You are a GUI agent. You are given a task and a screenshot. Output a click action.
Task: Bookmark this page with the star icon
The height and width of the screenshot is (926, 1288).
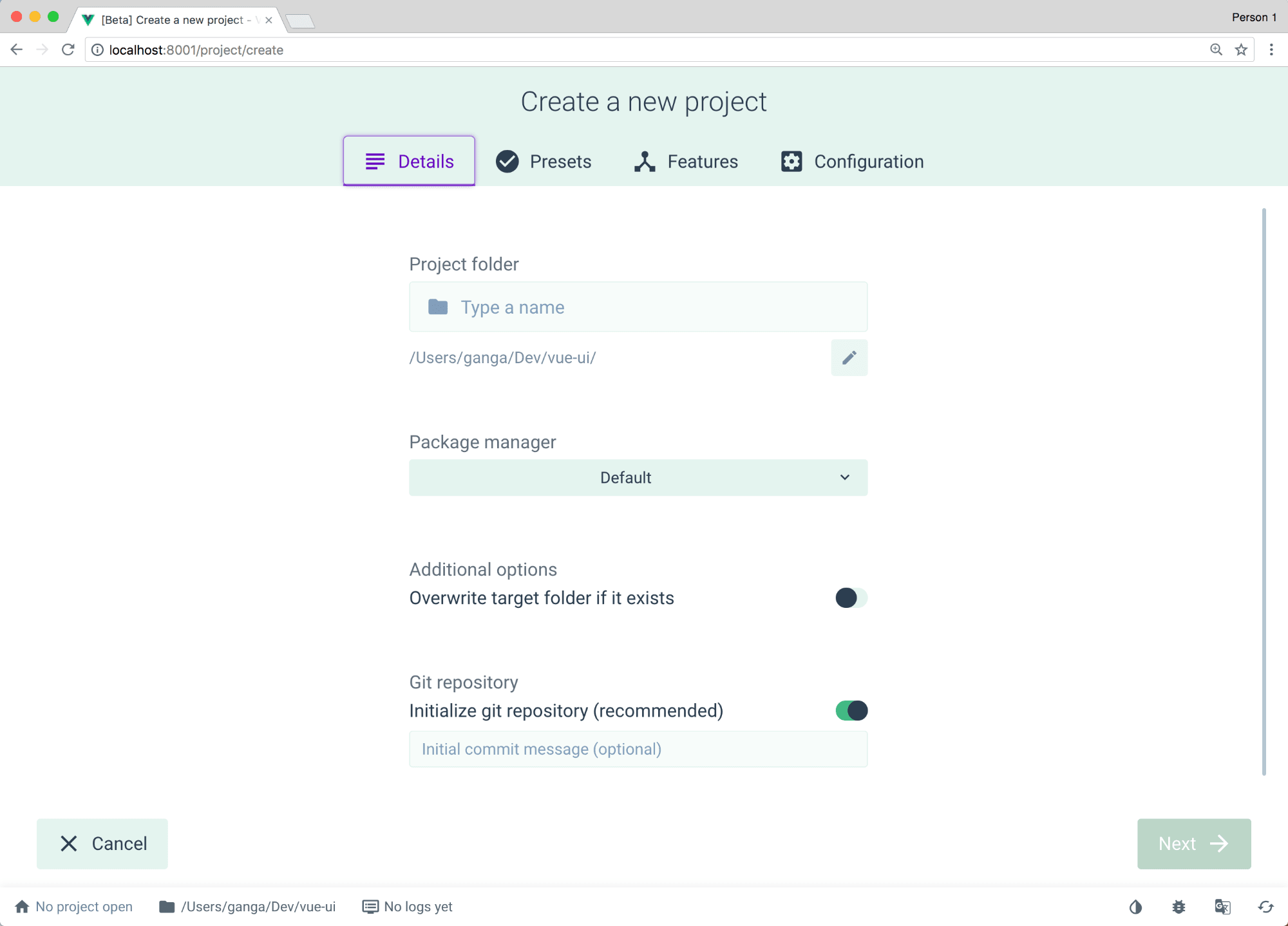[1241, 50]
